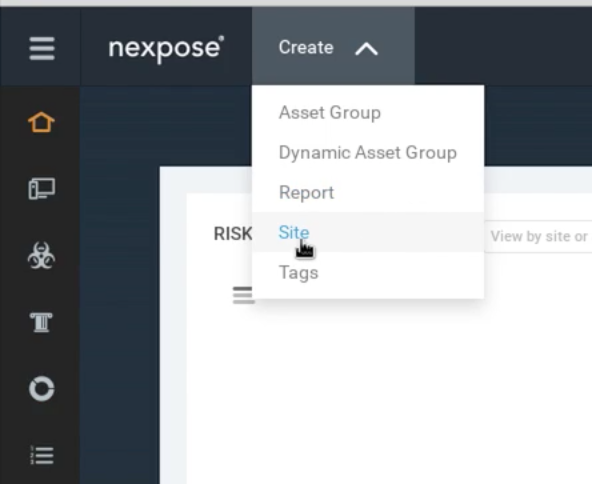Open the hamburger navigation menu in header

coord(42,48)
